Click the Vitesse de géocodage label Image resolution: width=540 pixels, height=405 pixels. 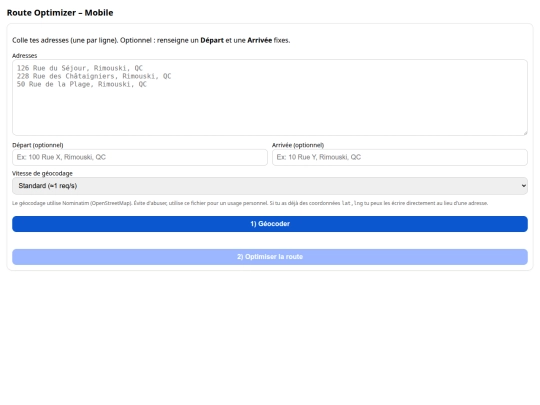pos(42,173)
